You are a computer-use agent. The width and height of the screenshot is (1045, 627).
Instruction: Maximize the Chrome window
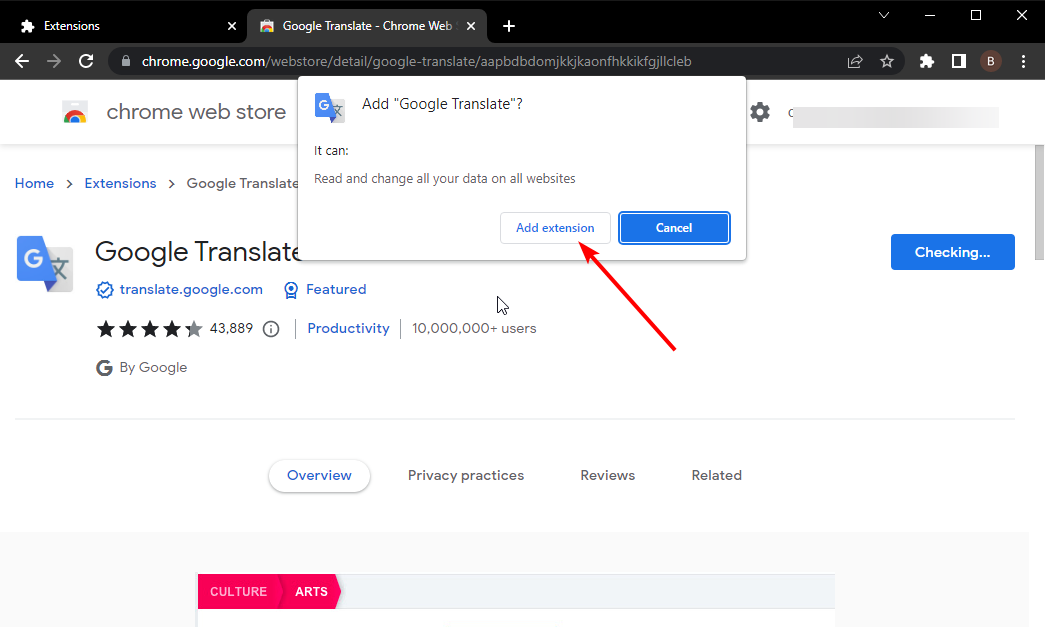(976, 15)
